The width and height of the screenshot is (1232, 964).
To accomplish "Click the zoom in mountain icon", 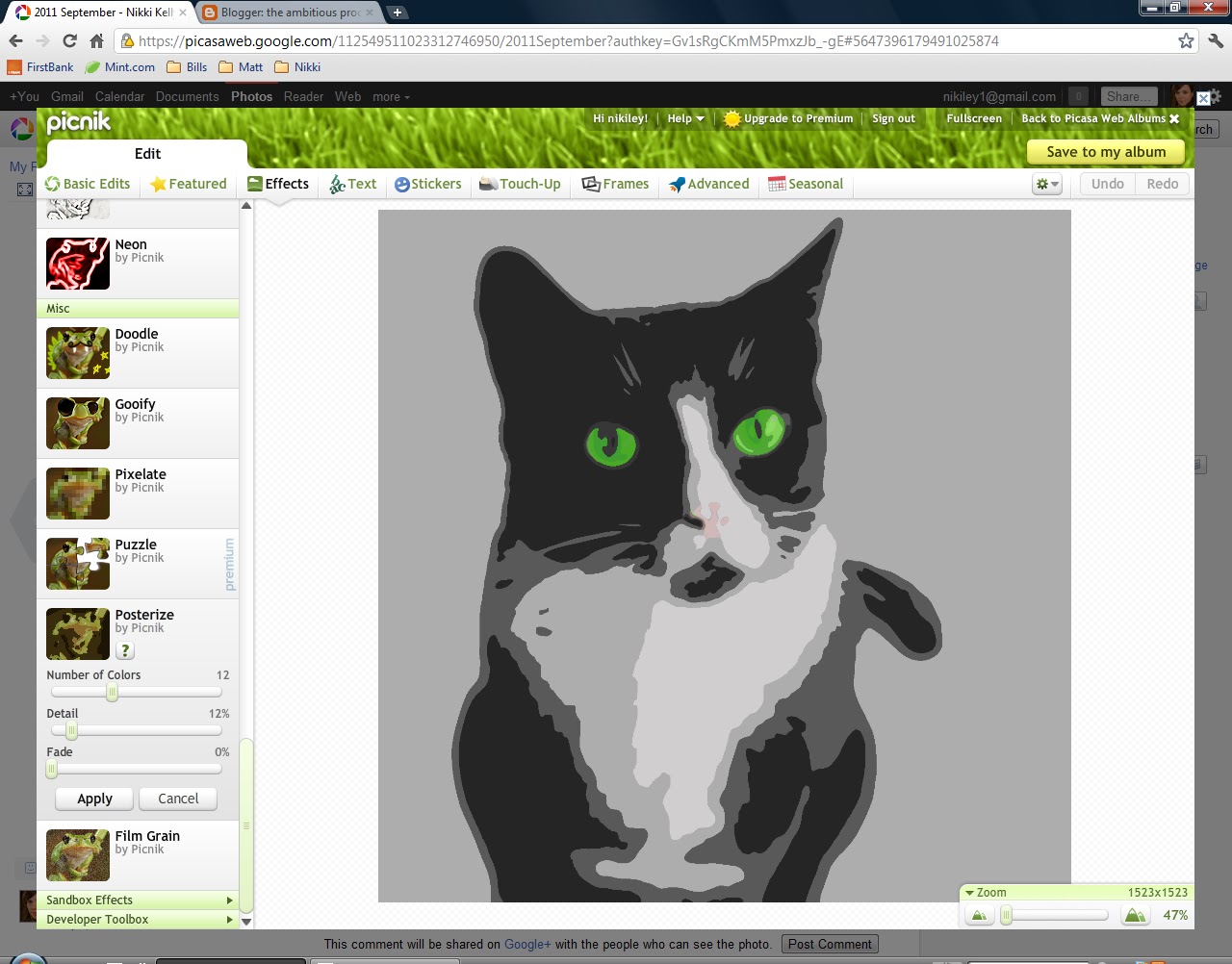I will [x=1136, y=916].
